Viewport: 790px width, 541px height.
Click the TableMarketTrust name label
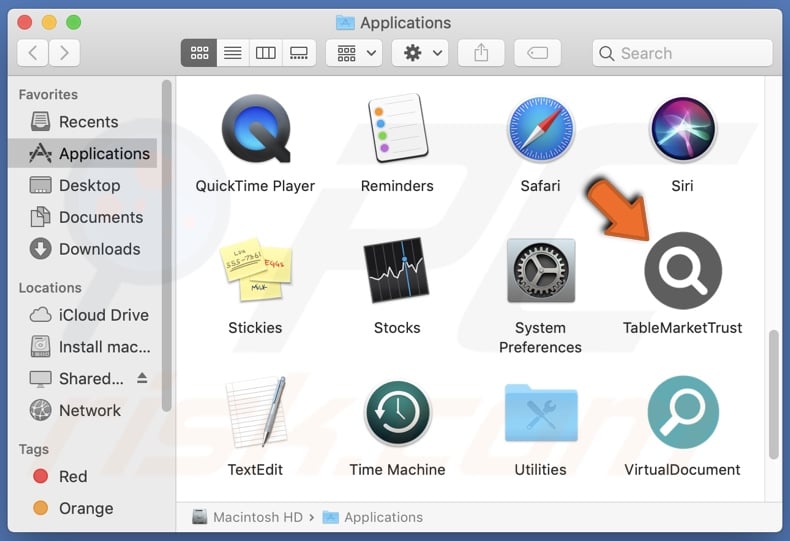[682, 327]
